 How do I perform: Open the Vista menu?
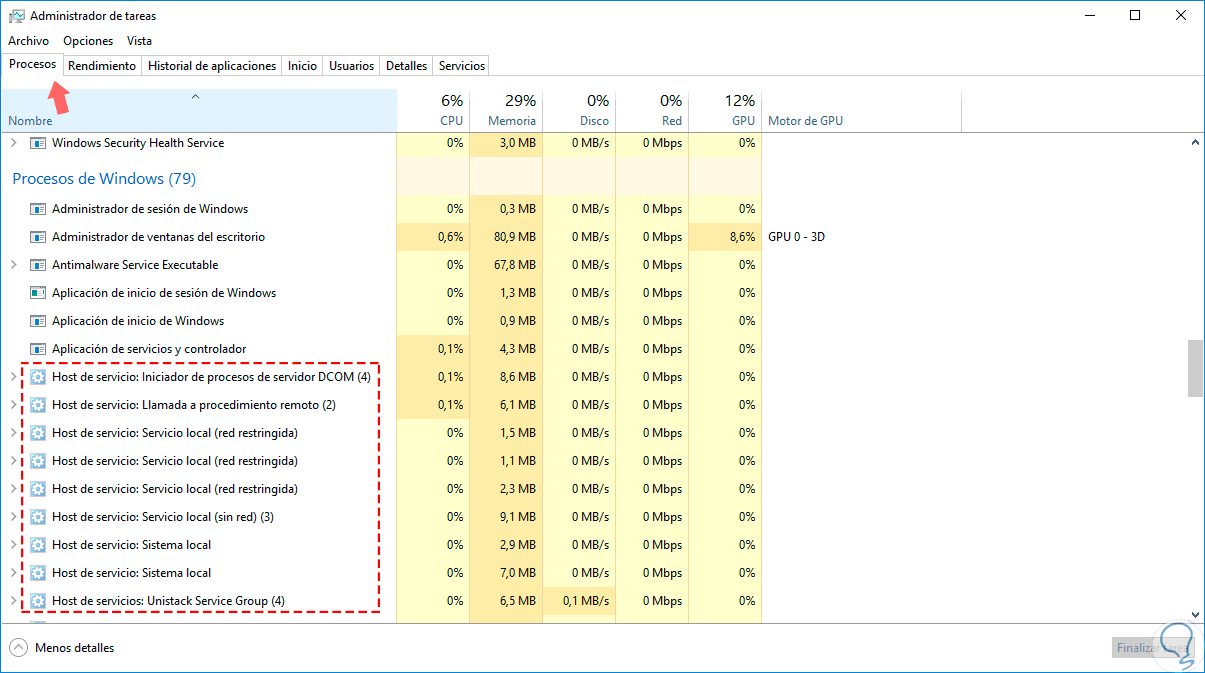pyautogui.click(x=140, y=41)
